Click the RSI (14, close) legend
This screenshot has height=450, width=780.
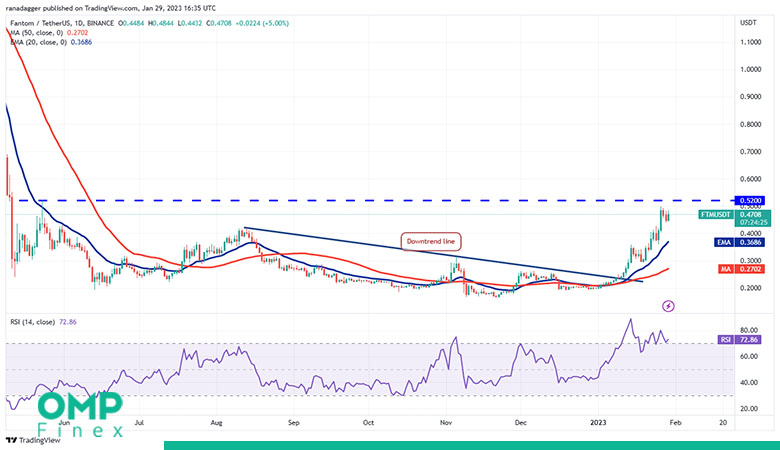point(43,322)
